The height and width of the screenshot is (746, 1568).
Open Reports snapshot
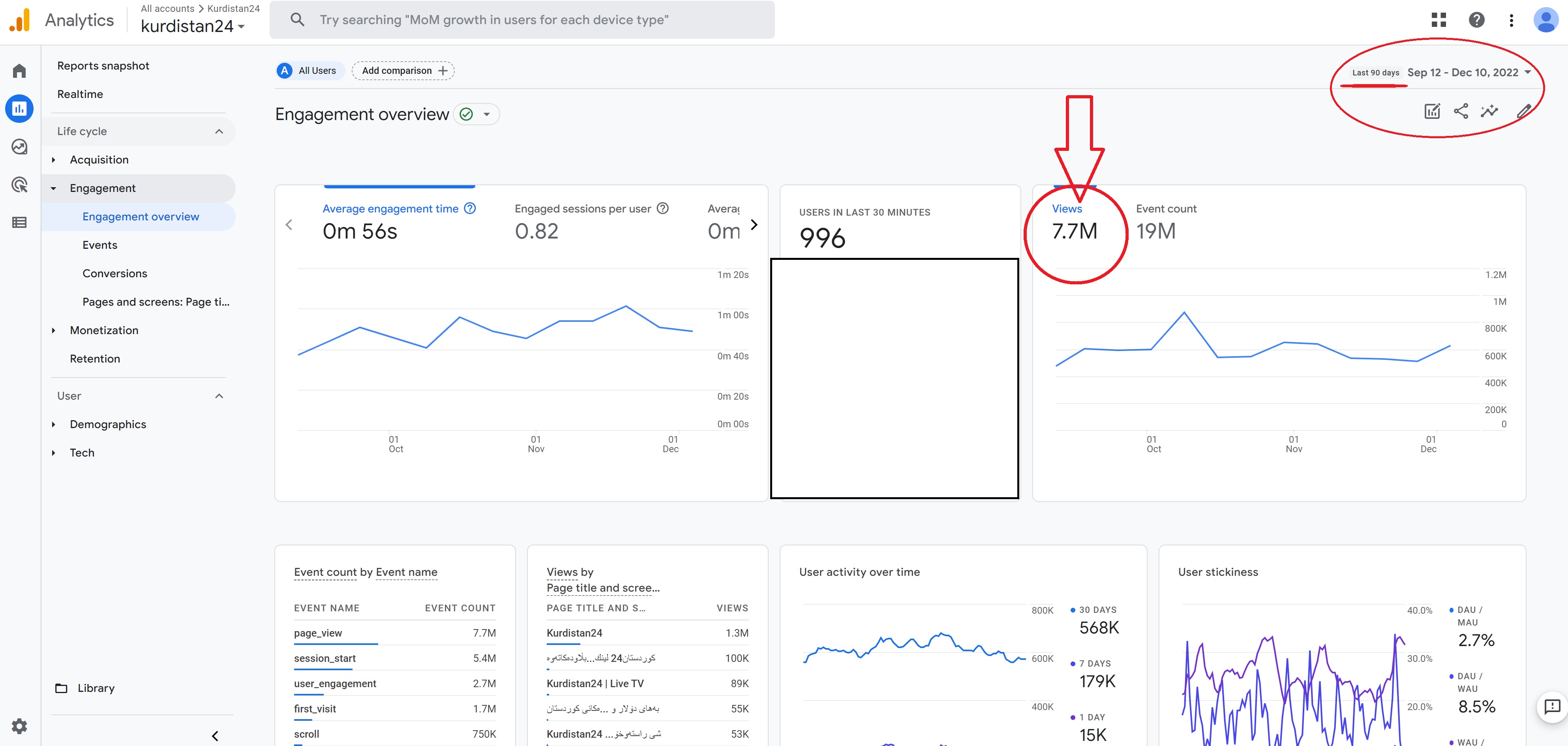tap(103, 66)
